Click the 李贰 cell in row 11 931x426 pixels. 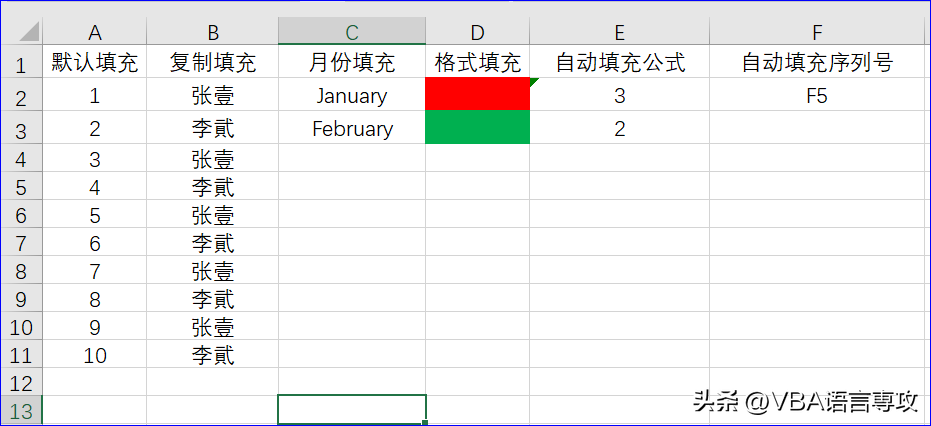point(212,355)
